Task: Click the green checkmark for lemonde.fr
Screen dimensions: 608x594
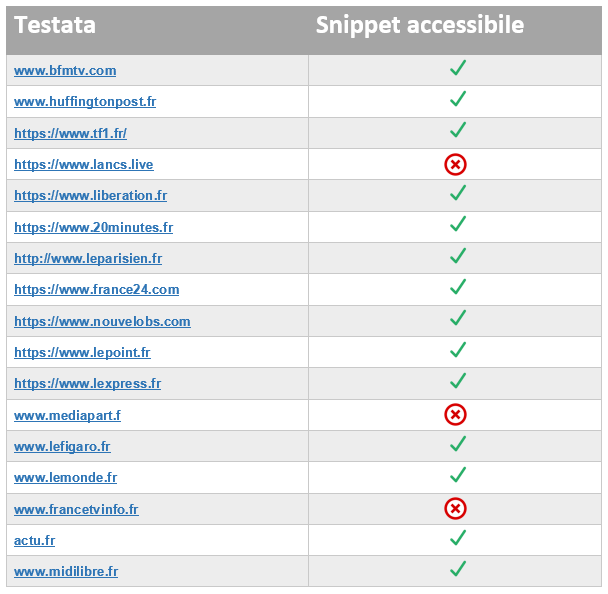Action: click(x=458, y=475)
